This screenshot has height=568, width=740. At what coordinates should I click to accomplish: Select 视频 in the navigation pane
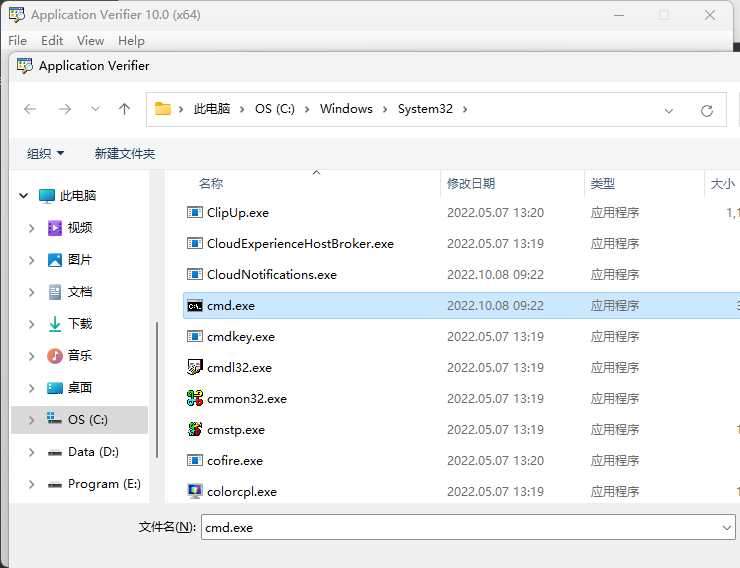click(x=80, y=228)
